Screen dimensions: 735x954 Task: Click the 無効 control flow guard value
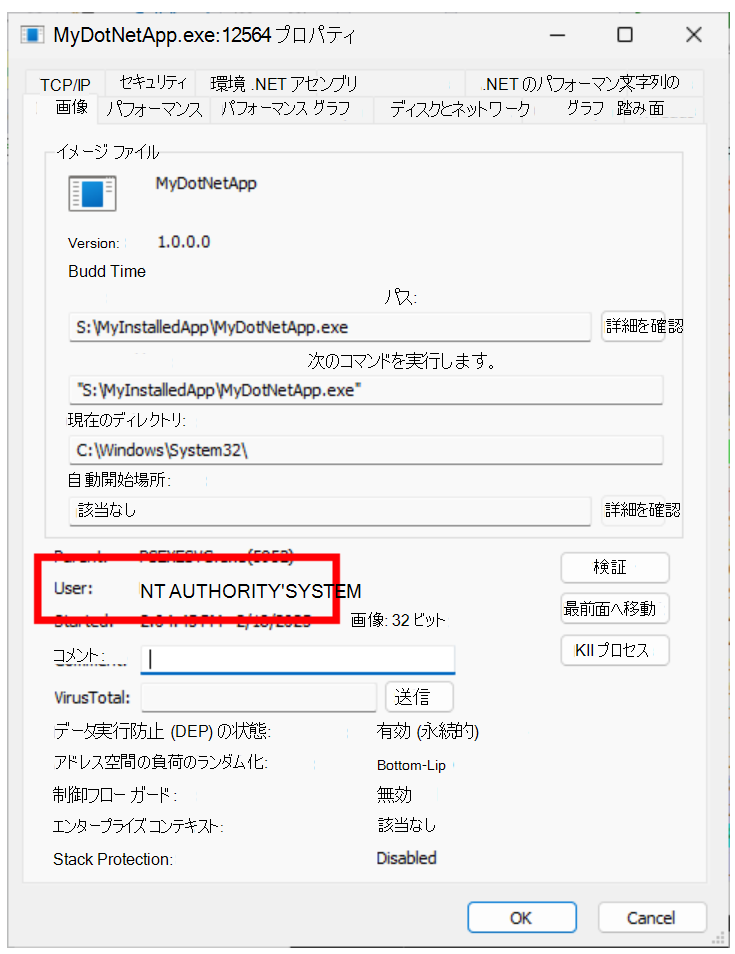click(394, 794)
